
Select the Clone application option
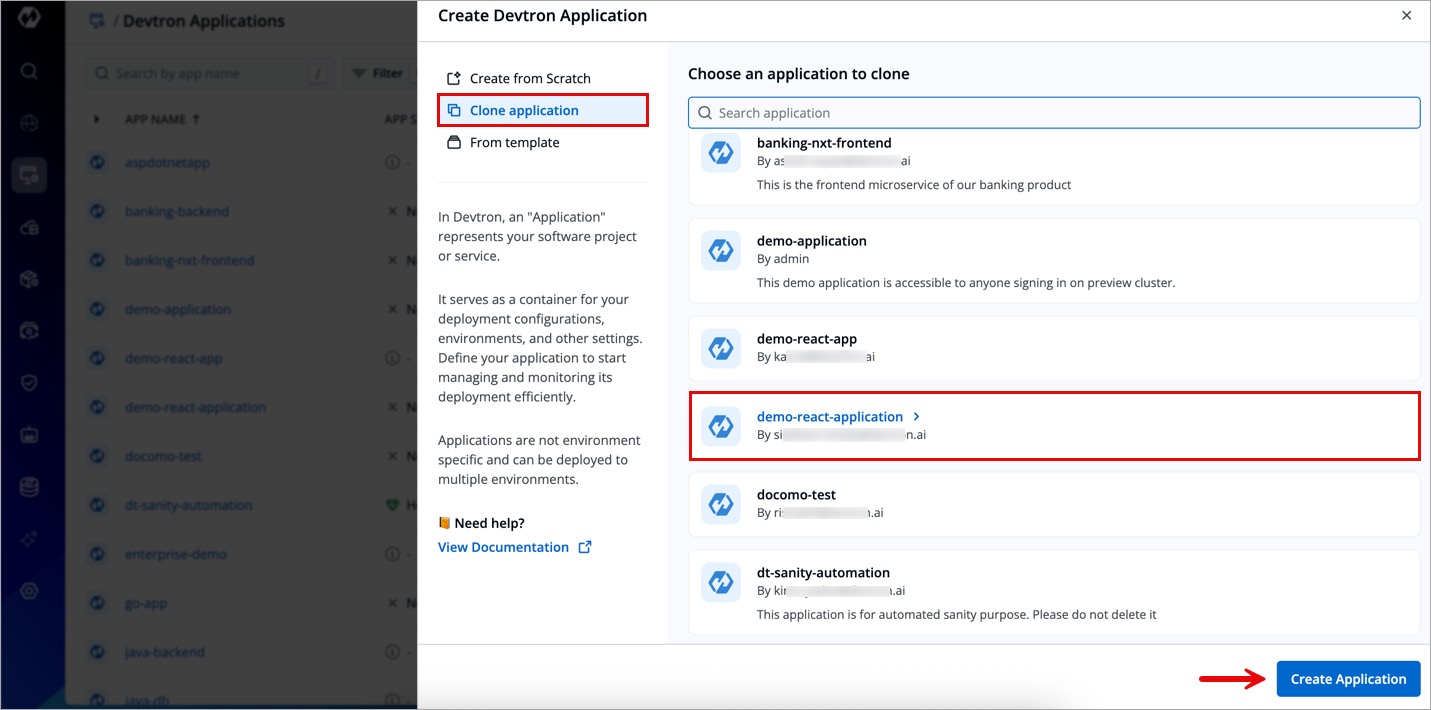[524, 110]
